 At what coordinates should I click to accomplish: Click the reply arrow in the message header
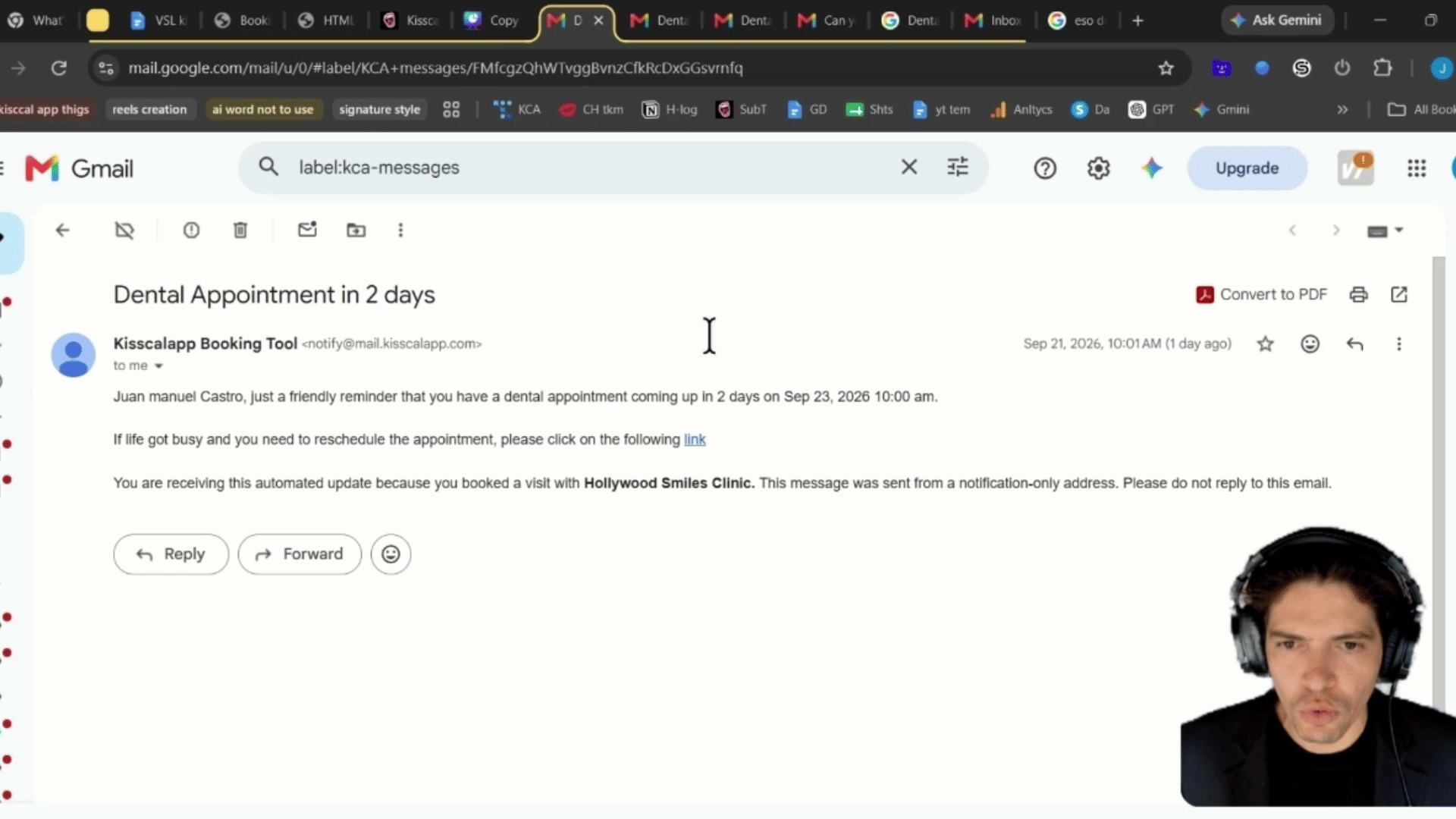(1354, 344)
